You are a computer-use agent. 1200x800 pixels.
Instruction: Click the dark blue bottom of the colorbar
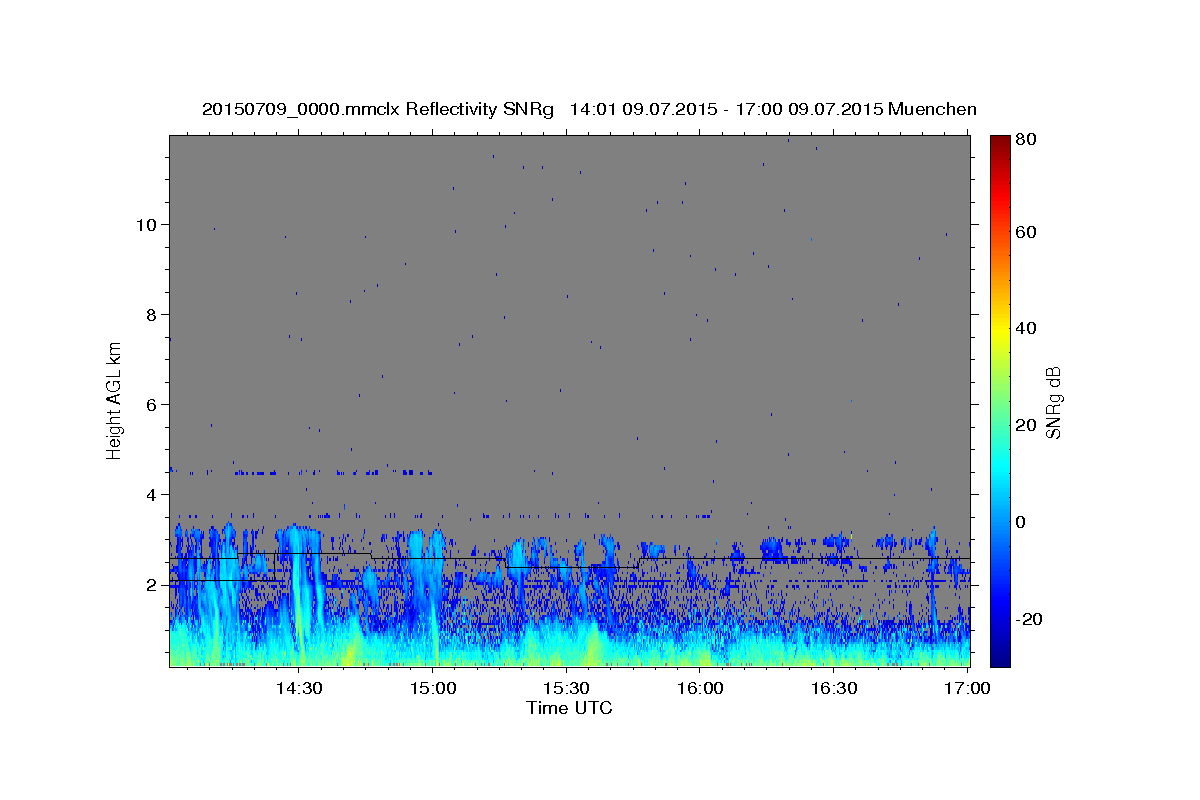tap(1000, 658)
